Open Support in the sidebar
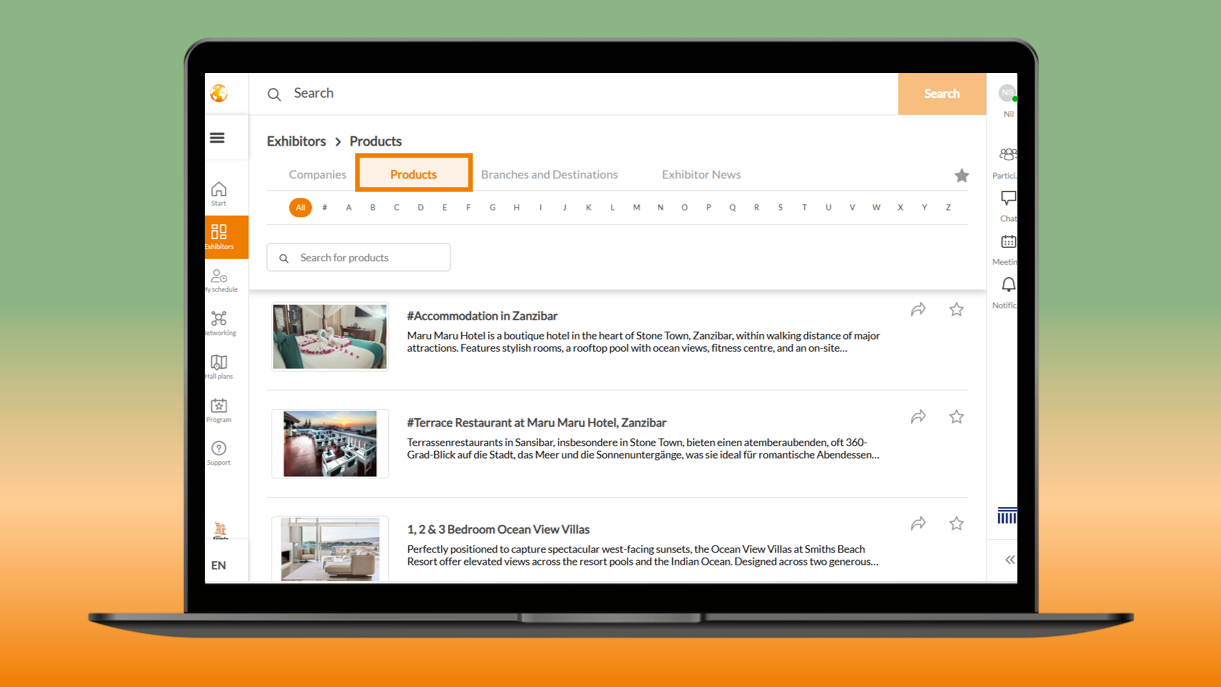 [219, 453]
